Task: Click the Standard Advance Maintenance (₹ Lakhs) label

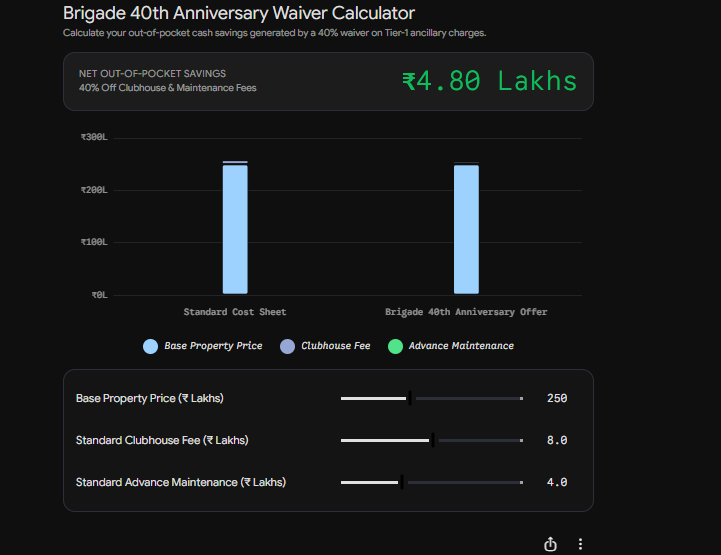Action: click(181, 482)
